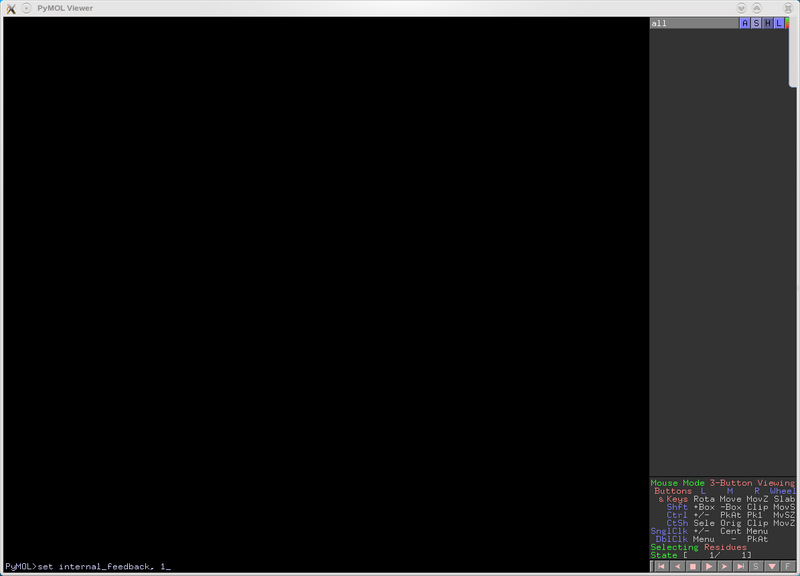Click the X11 application icon in title bar
The height and width of the screenshot is (576, 800).
[x=10, y=8]
